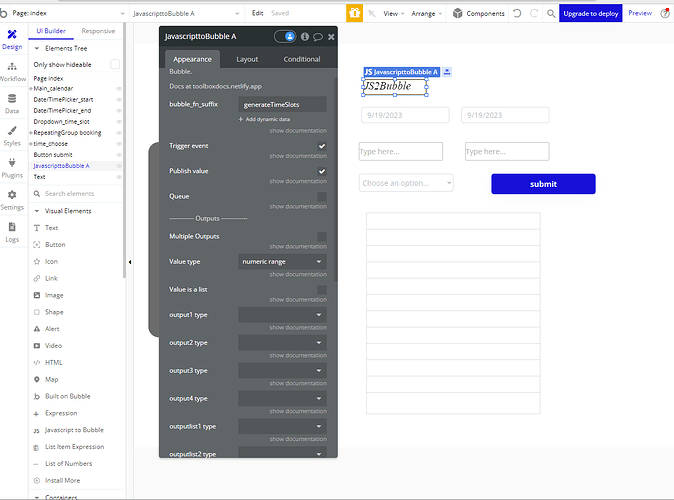Uncheck the Trigger event checkbox

click(x=322, y=146)
